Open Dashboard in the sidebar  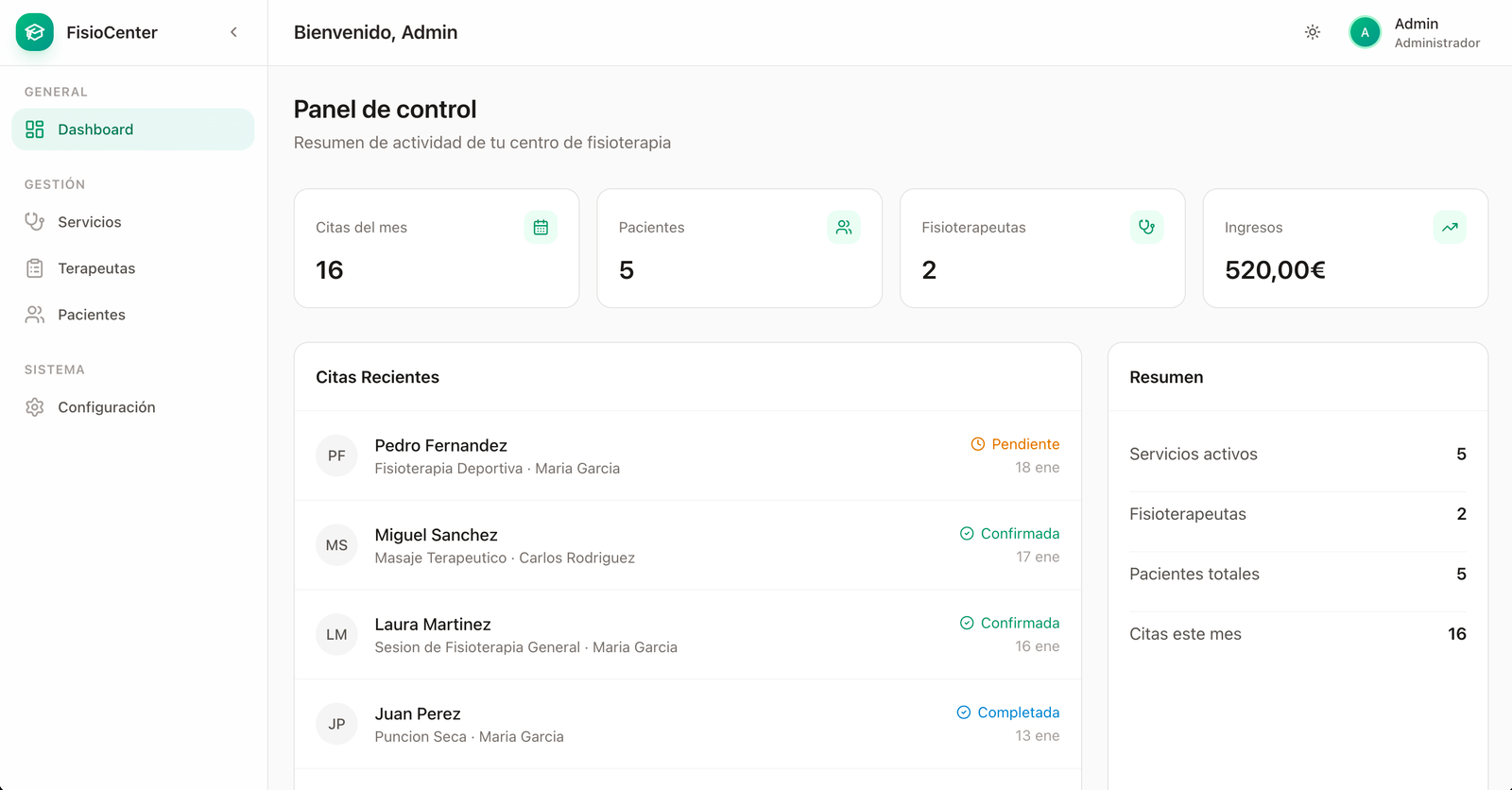tap(132, 129)
